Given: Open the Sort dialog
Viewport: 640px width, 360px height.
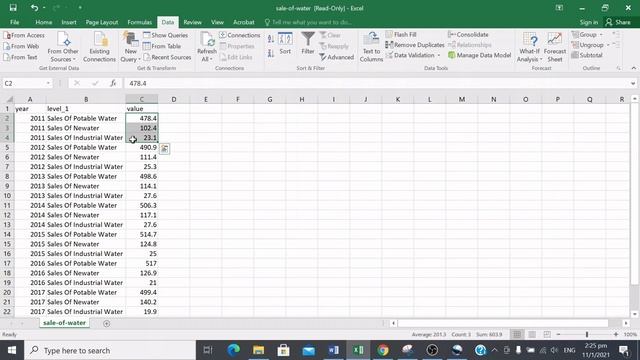Looking at the screenshot, I should click(285, 44).
